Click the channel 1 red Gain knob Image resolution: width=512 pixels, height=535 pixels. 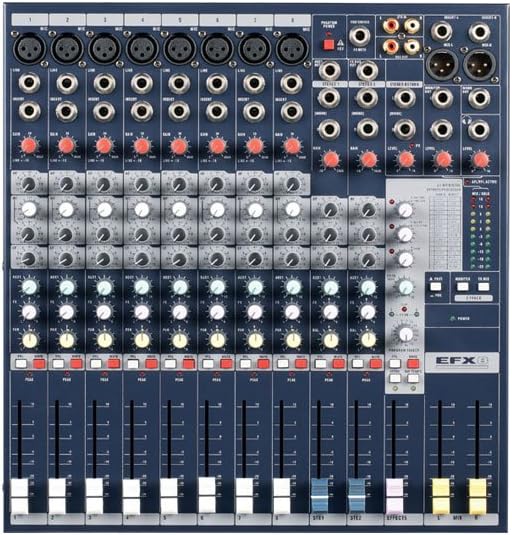click(29, 146)
